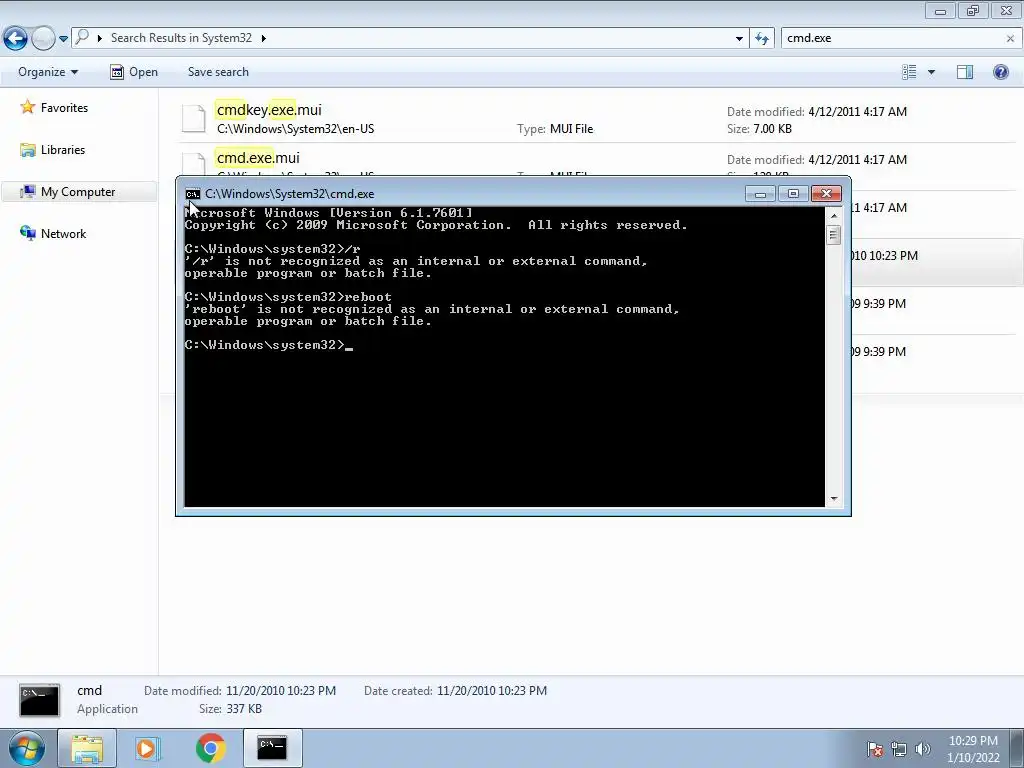Viewport: 1024px width, 768px height.
Task: Expand the breadcrumb arrow after System32
Action: click(x=264, y=38)
